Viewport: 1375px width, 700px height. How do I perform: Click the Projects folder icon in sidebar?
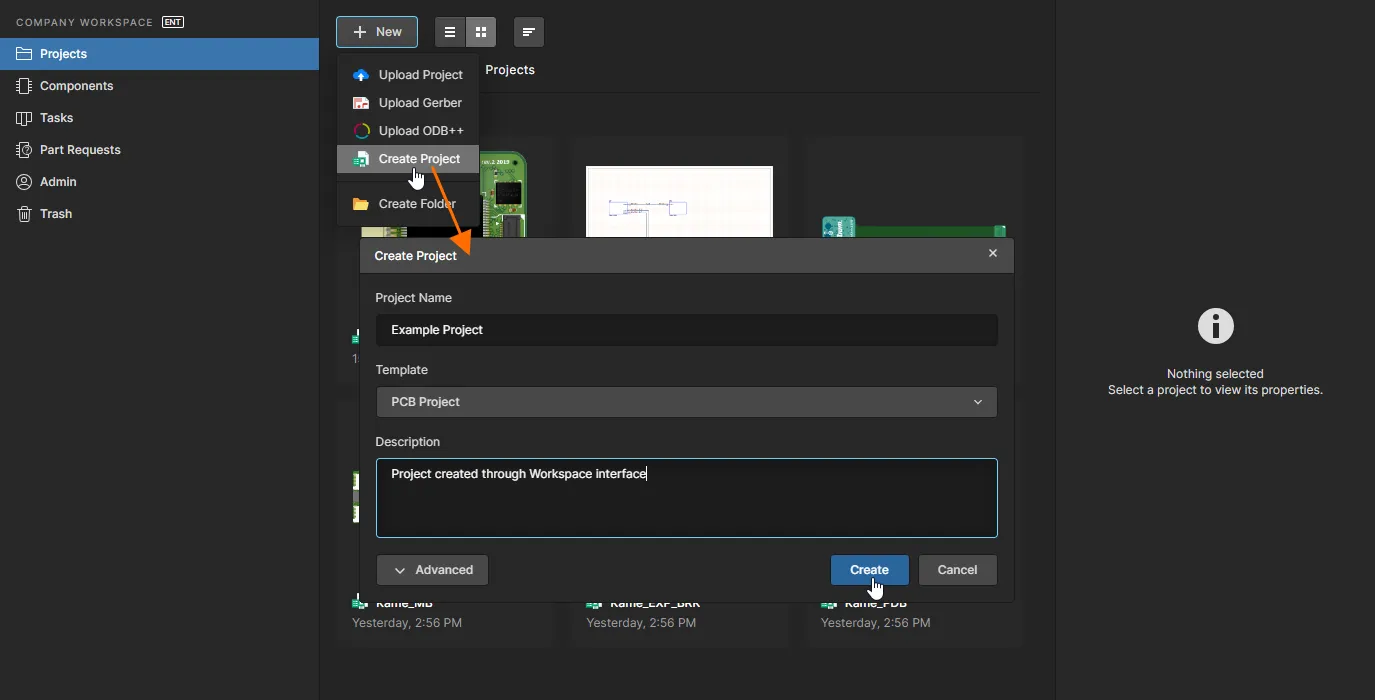coord(24,54)
